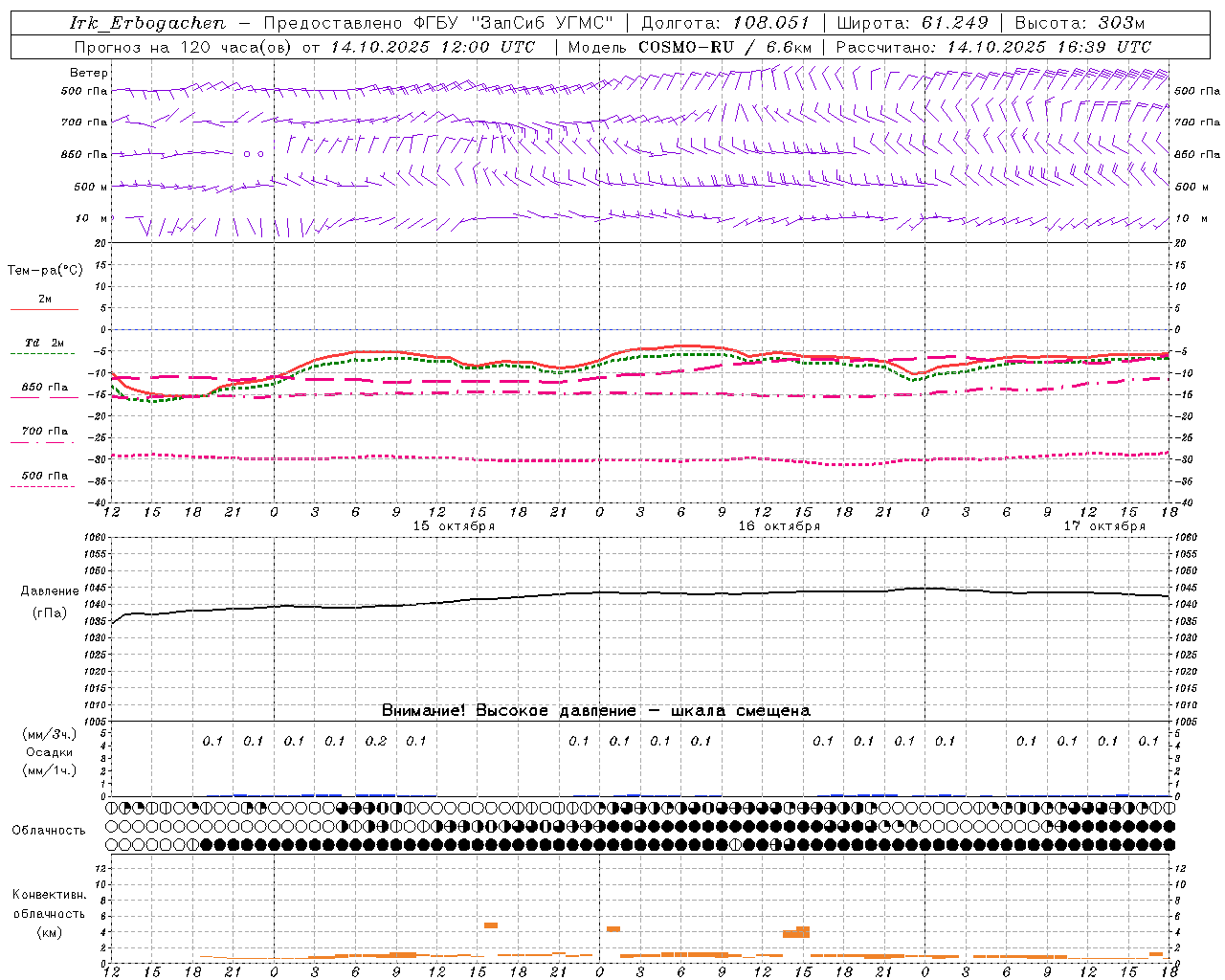1225x980 pixels.
Task: Click the Долгота: 108.051 value
Action: (725, 23)
